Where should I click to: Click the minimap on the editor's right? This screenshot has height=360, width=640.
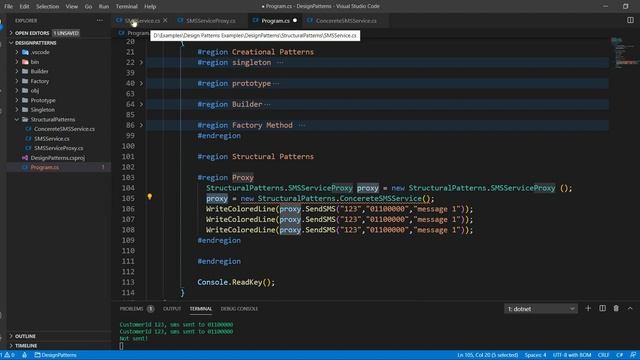[x=624, y=53]
